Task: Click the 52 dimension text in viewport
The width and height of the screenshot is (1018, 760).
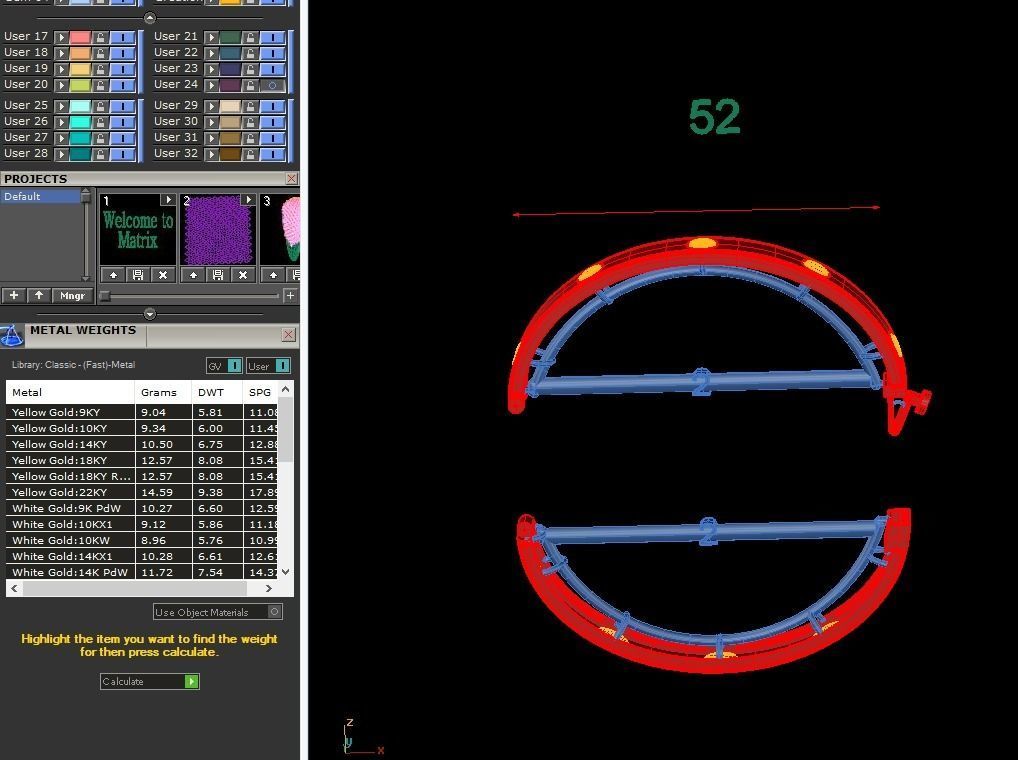Action: [714, 117]
